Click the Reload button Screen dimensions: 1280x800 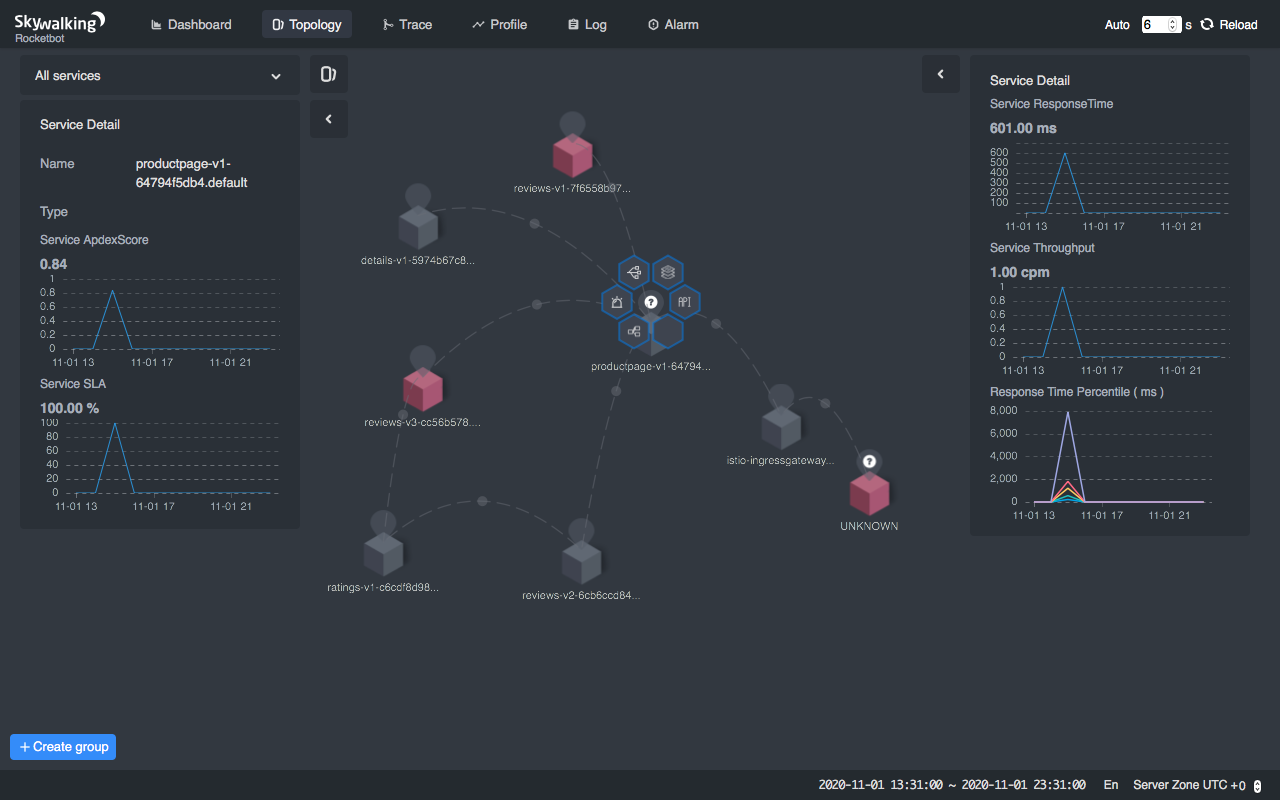pos(1229,25)
